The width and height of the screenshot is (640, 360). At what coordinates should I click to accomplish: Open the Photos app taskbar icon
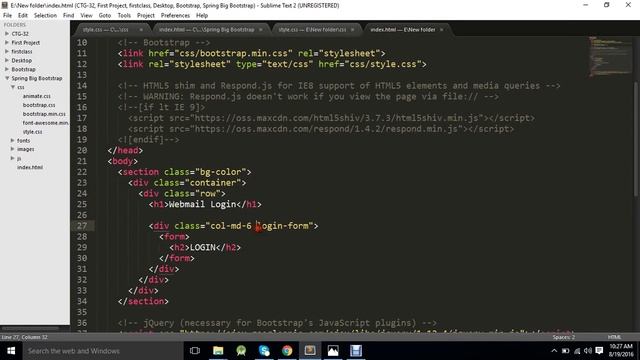[x=333, y=351]
